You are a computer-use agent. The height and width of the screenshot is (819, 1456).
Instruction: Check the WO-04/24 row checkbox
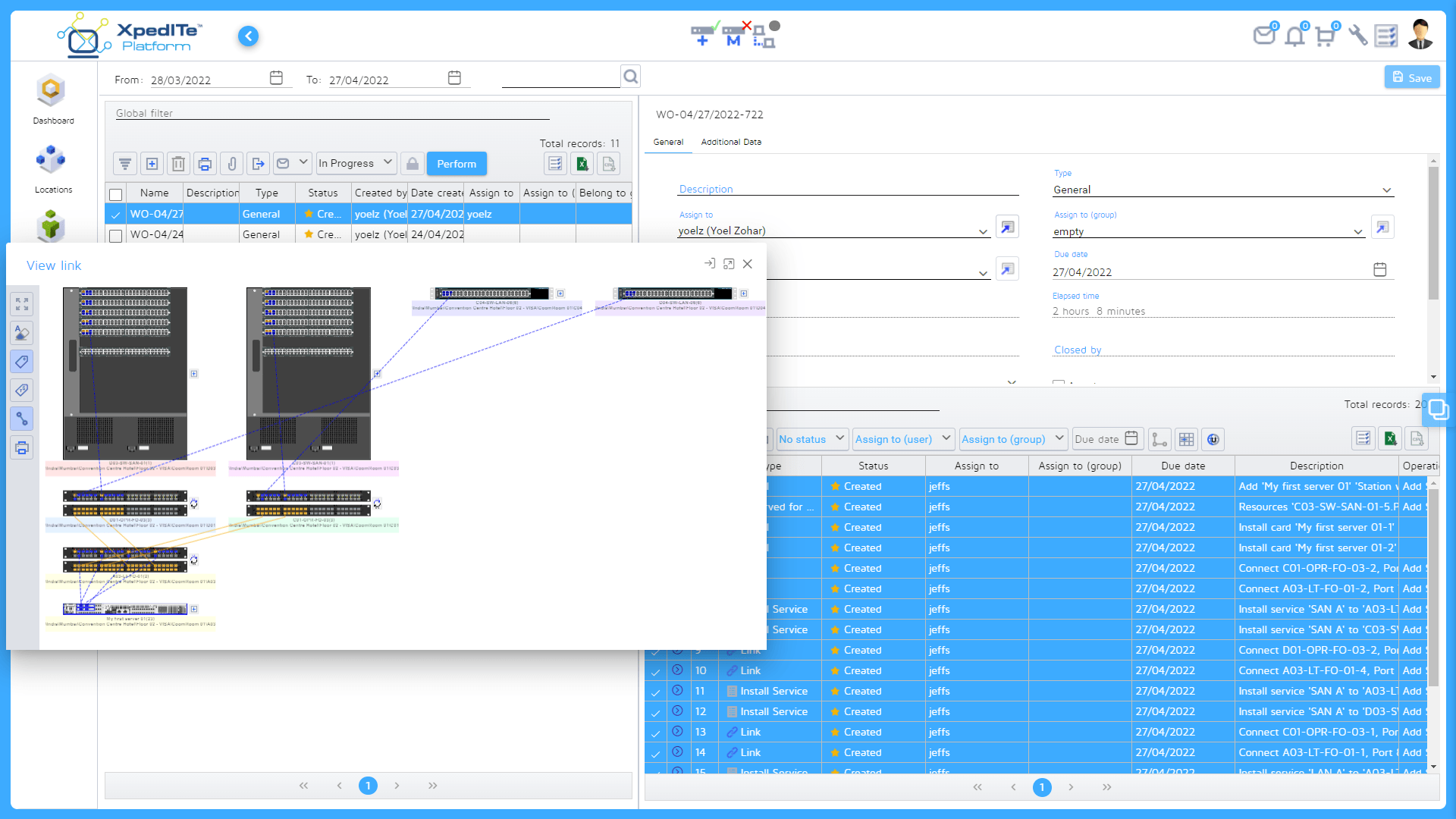pos(115,235)
